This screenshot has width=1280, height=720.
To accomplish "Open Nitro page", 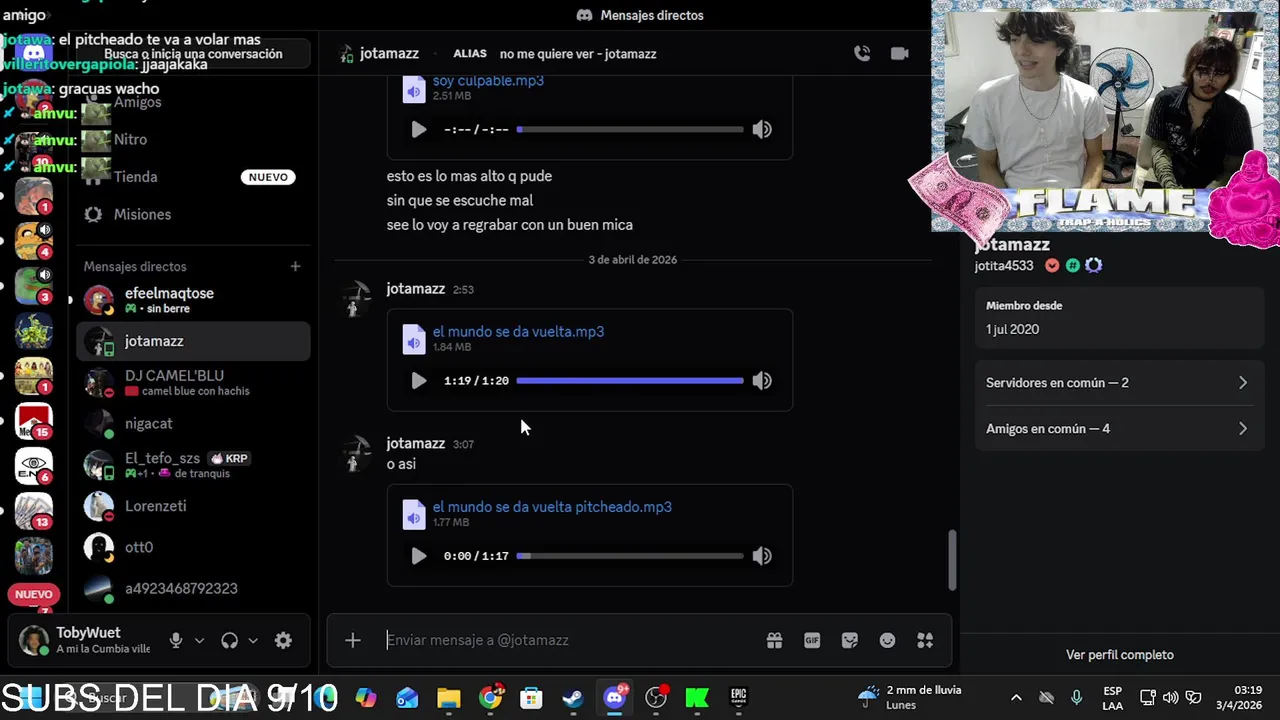I will tap(193, 140).
